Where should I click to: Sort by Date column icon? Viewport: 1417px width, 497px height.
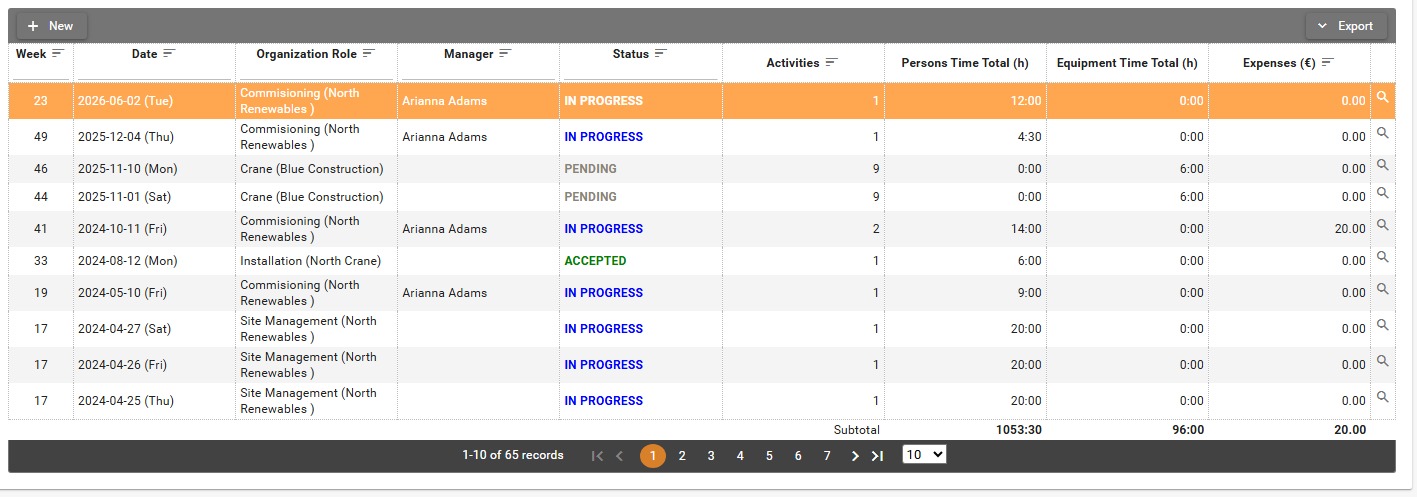click(169, 54)
